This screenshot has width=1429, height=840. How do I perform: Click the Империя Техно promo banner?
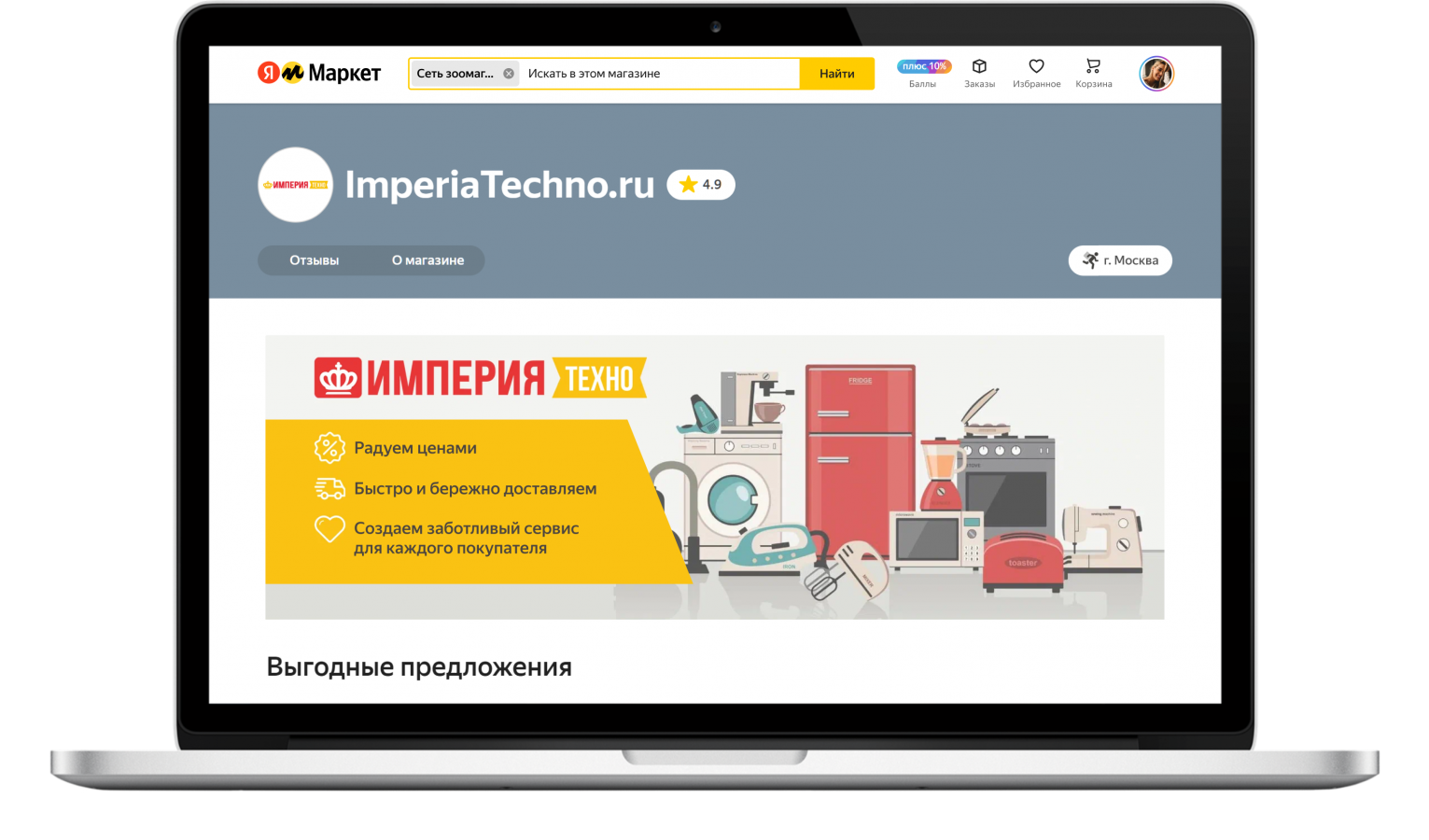pyautogui.click(x=714, y=477)
